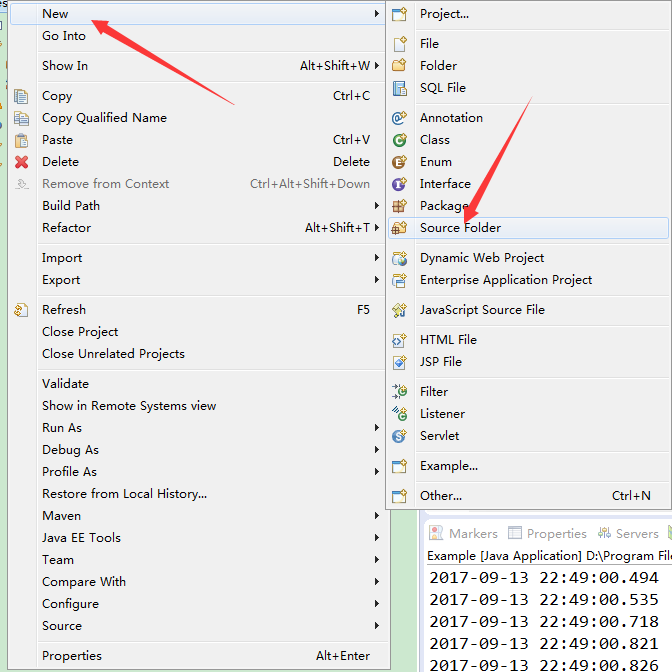The width and height of the screenshot is (672, 672).
Task: Switch to the Markers tab
Action: 463,534
